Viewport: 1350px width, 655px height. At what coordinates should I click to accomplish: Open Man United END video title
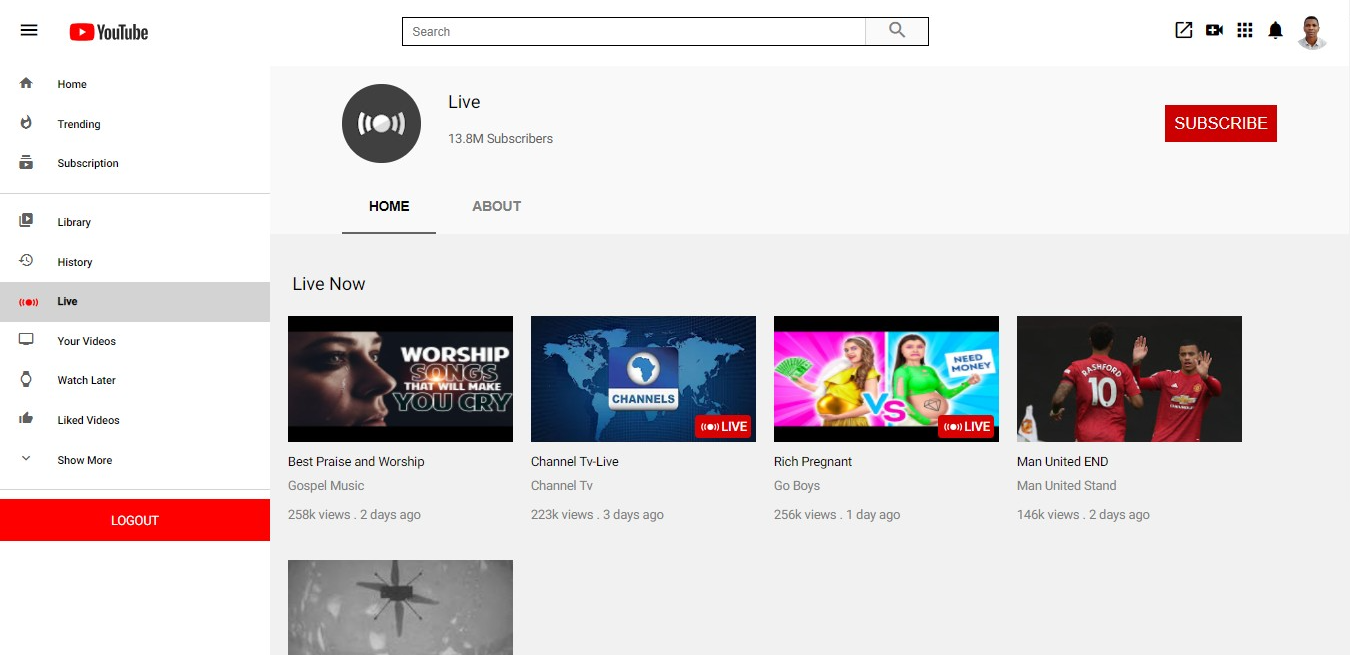[x=1062, y=462]
